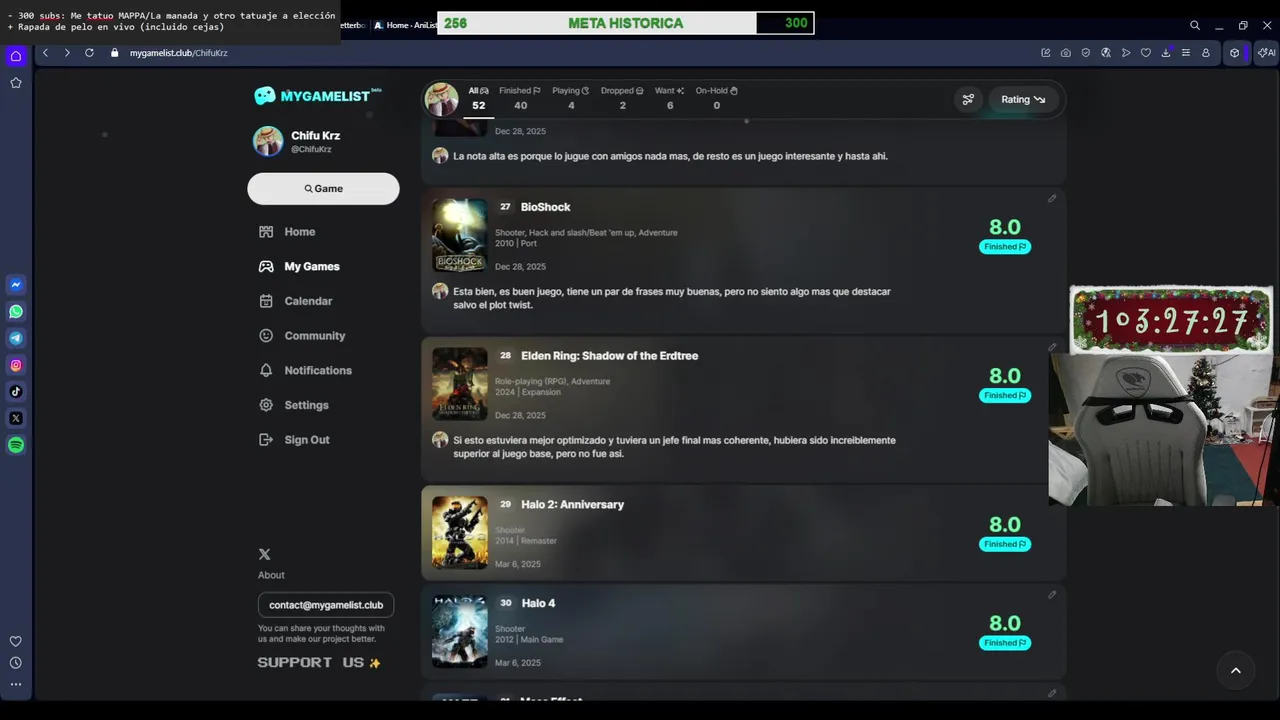Click the SUPPORT US link
The height and width of the screenshot is (720, 1280).
[x=319, y=663]
